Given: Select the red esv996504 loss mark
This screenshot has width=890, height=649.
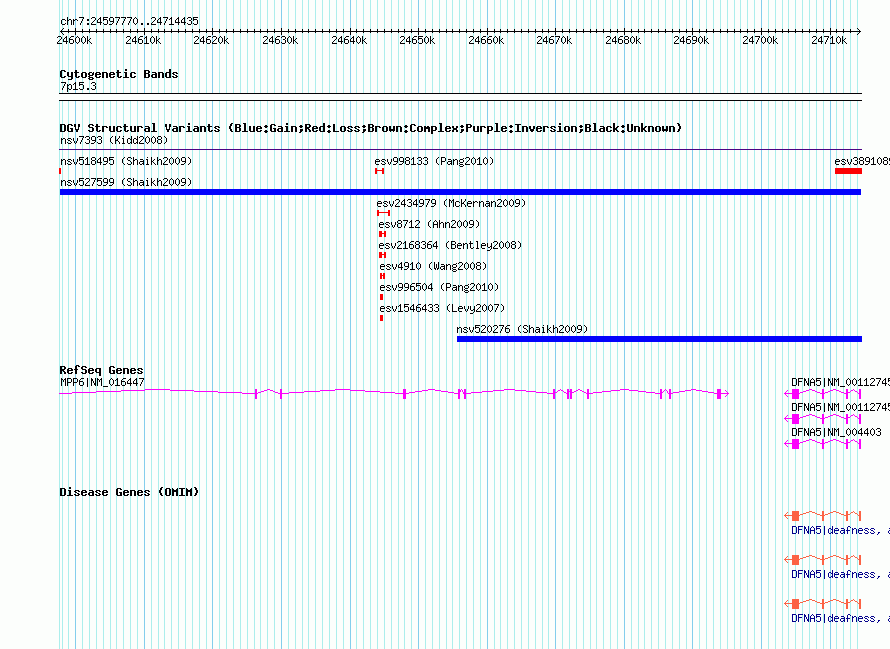Looking at the screenshot, I should [381, 297].
